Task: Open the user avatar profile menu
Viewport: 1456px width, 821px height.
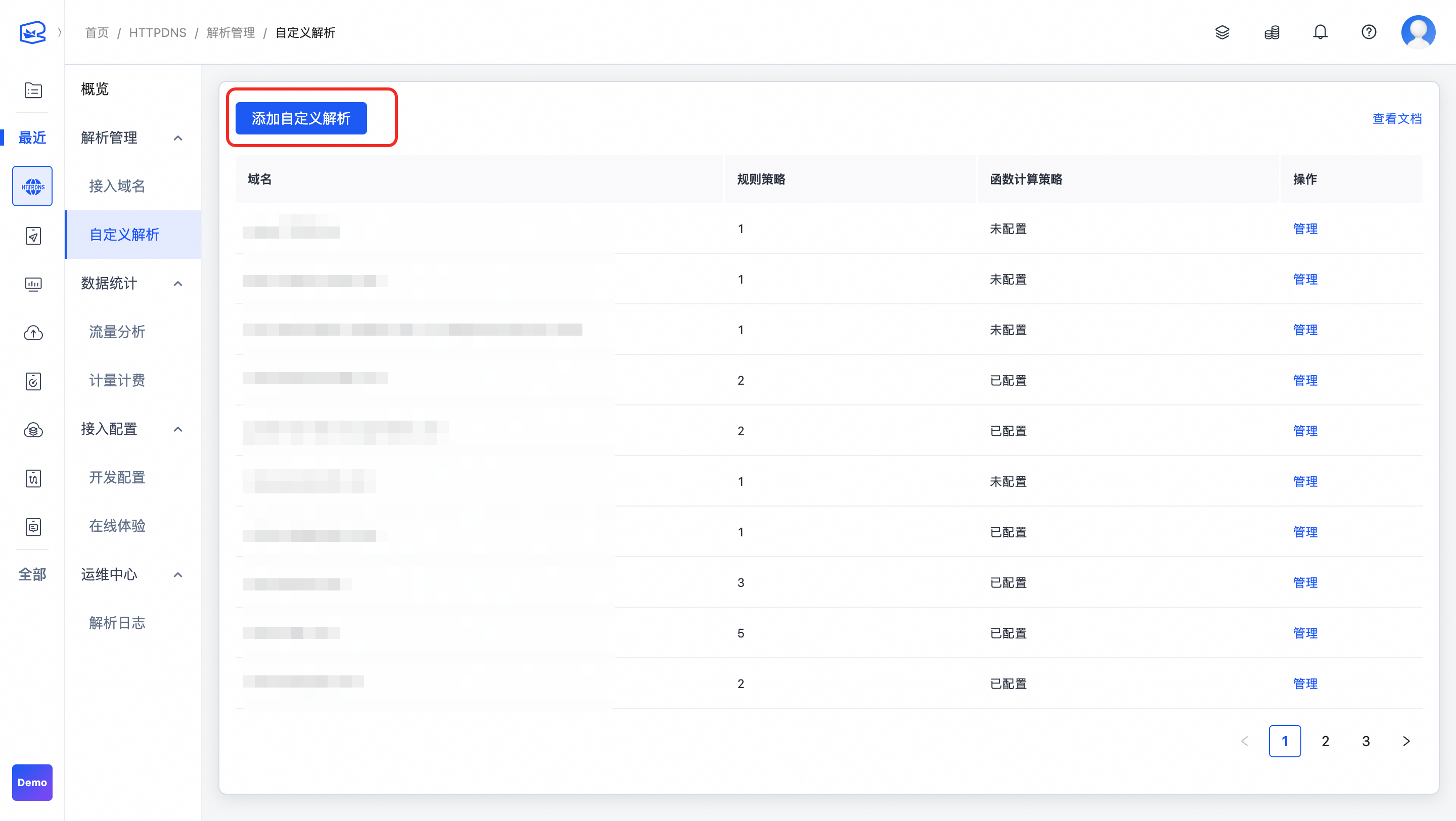Action: coord(1418,32)
